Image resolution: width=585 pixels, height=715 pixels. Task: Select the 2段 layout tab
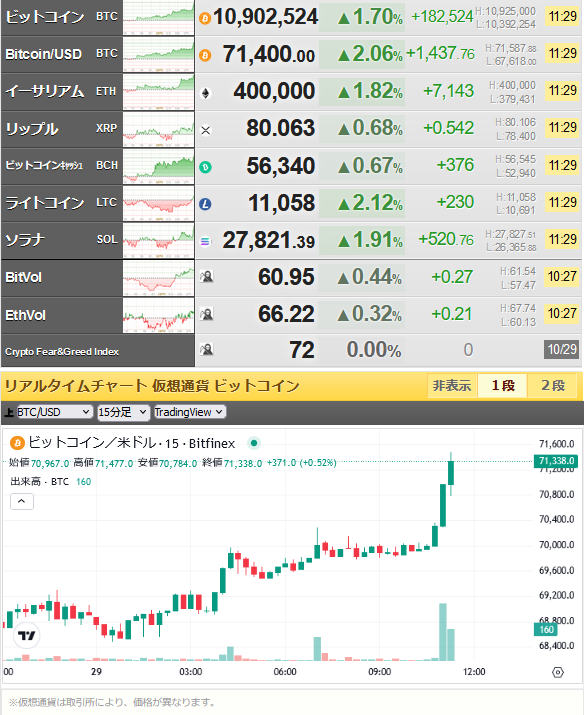(553, 386)
